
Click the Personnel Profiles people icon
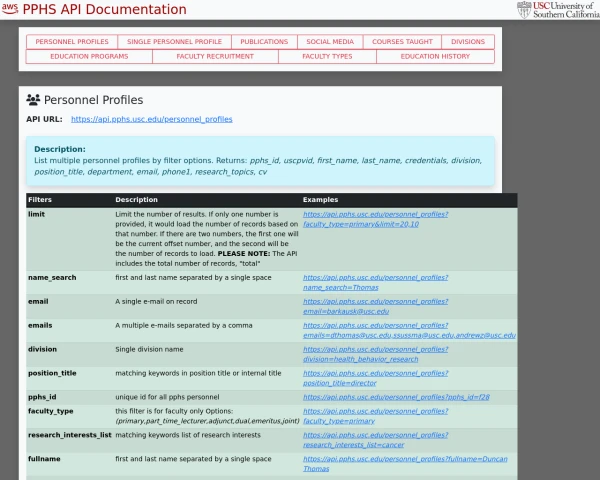point(33,100)
